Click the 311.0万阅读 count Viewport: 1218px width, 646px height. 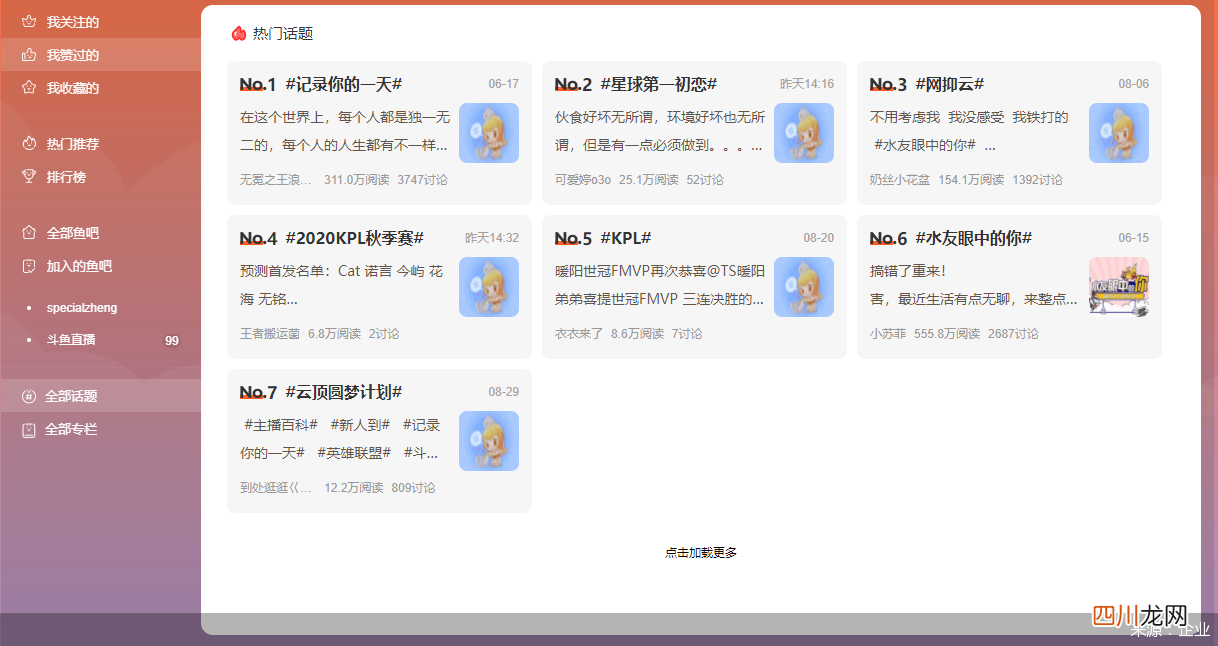[356, 180]
